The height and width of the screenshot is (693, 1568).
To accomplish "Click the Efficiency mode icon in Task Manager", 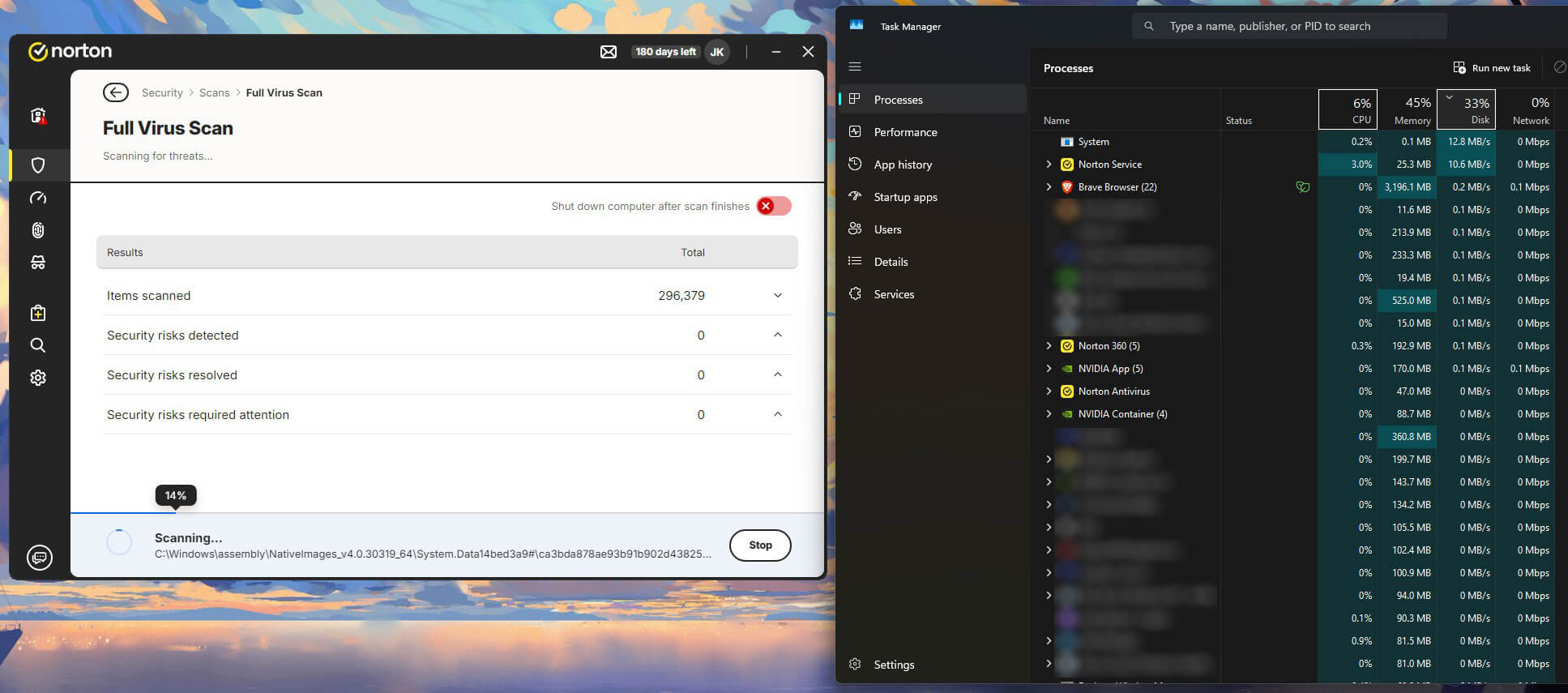I will click(x=1560, y=67).
